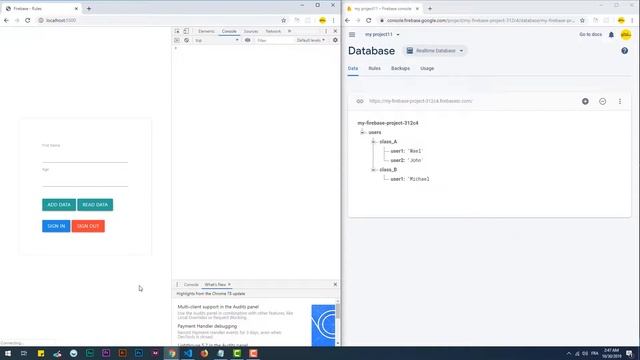Viewport: 640px width, 360px height.
Task: Open console settings gear icon
Action: coord(335,40)
